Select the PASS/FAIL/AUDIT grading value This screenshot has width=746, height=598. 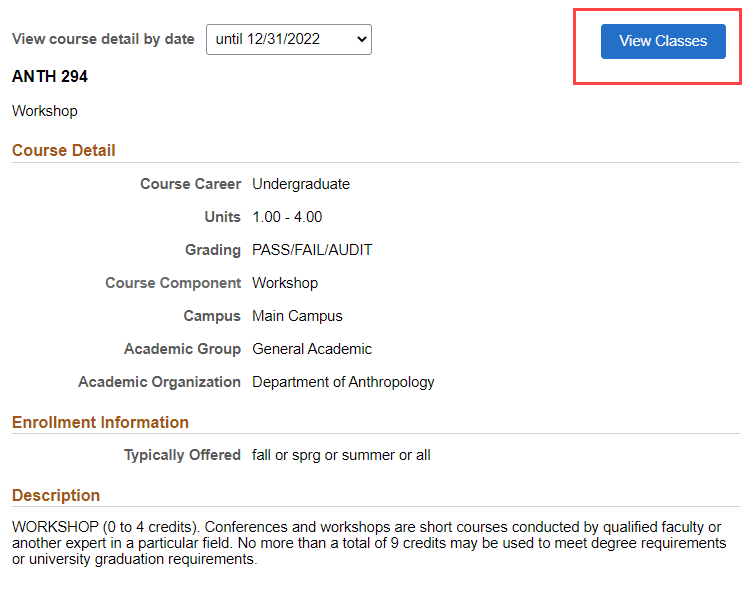[x=312, y=250]
